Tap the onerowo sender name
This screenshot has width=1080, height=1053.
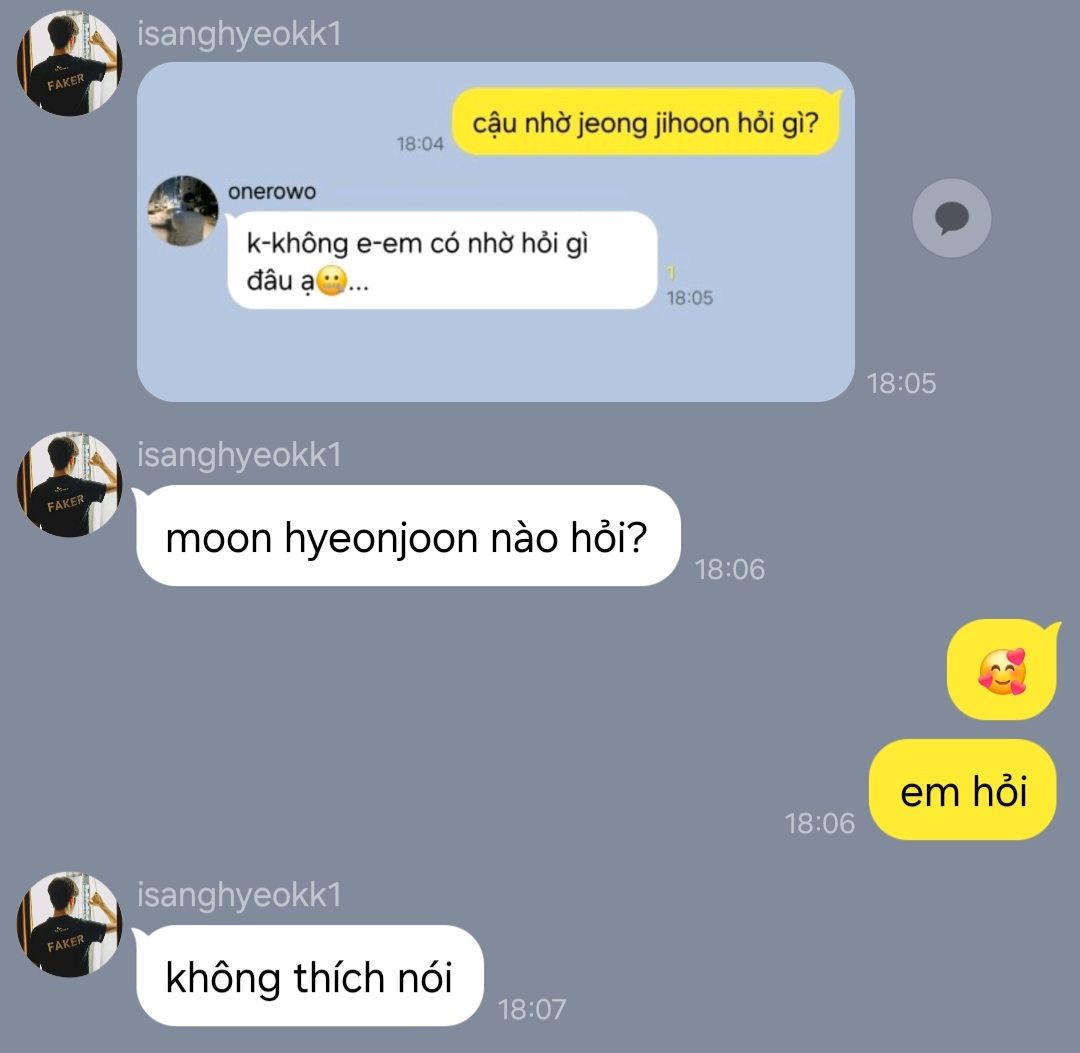pos(272,191)
